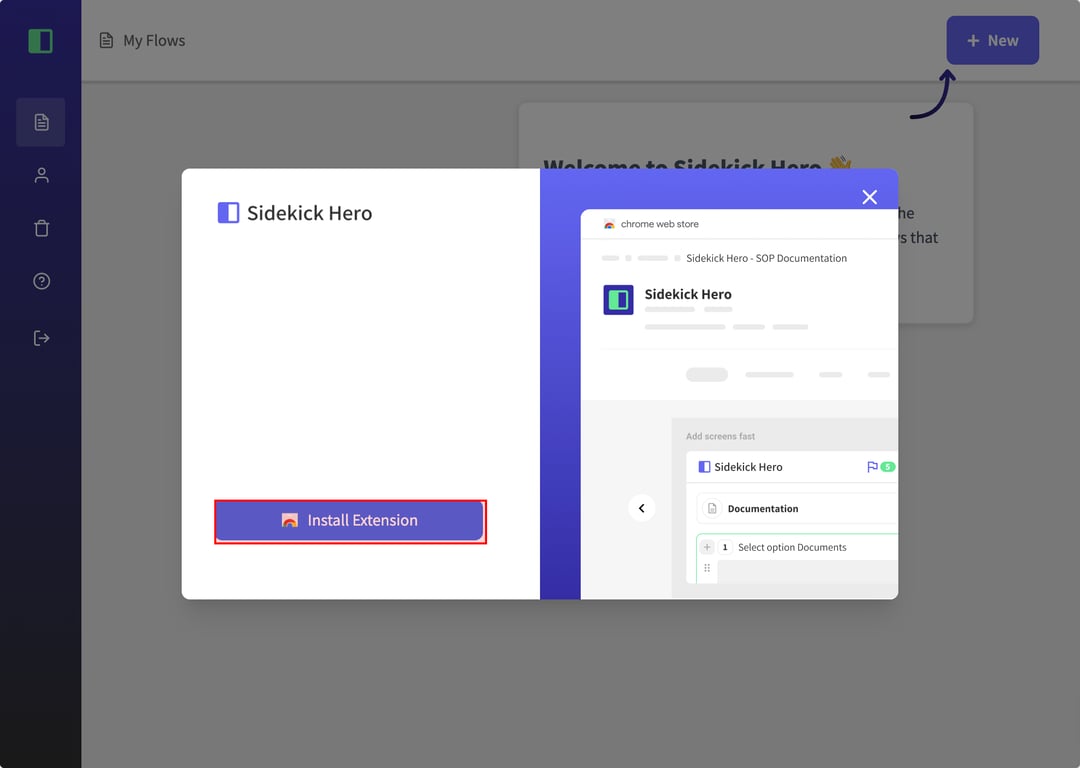Click the flag icon with badge 5
The height and width of the screenshot is (768, 1080).
[x=872, y=467]
